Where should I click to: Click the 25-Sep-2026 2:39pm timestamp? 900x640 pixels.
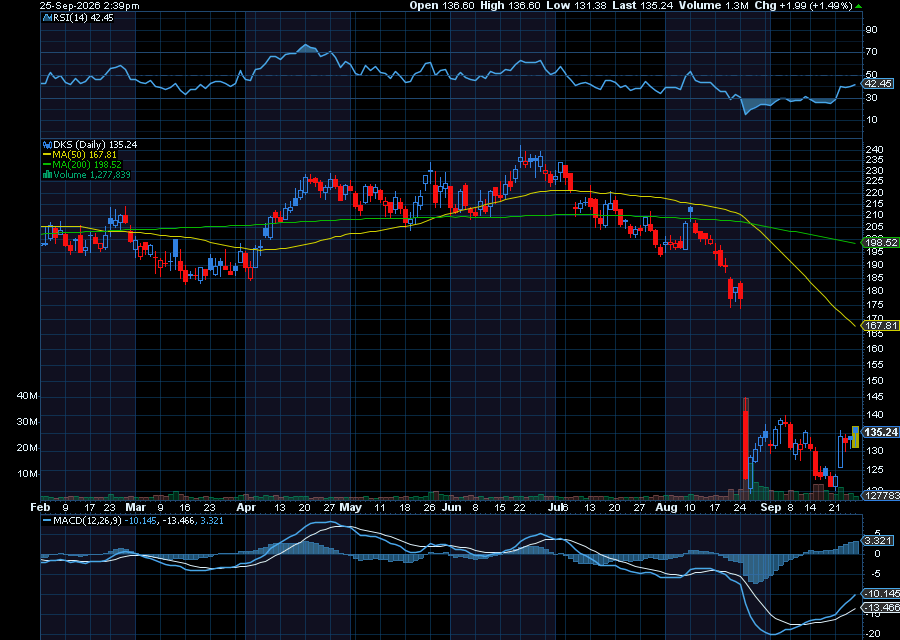[x=89, y=6]
